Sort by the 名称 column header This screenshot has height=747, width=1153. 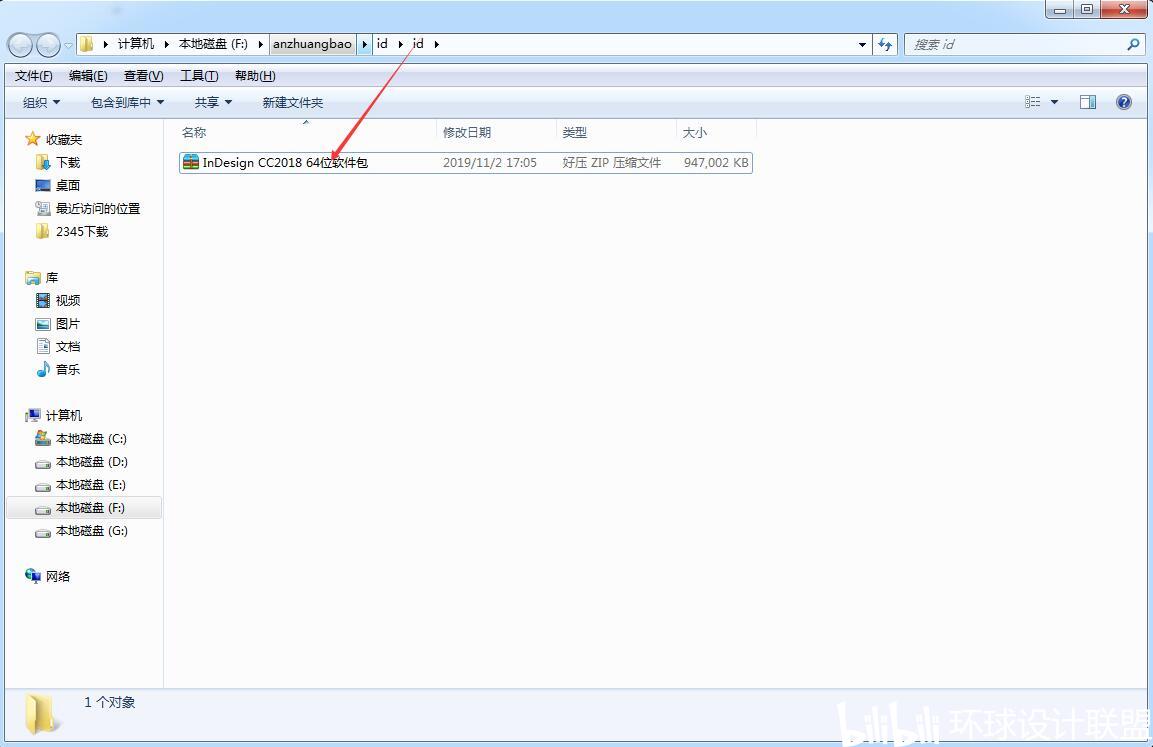[x=194, y=132]
